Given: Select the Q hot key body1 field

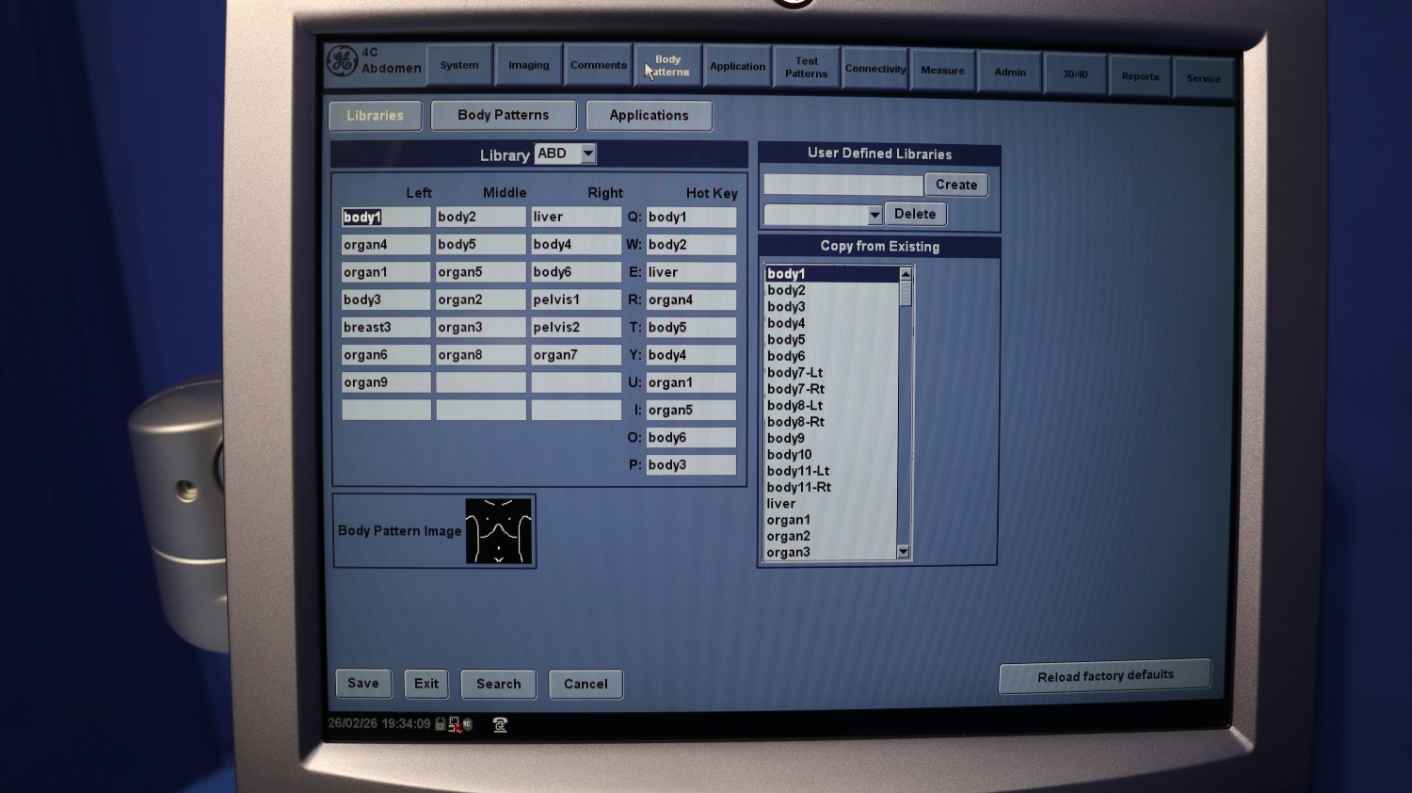Looking at the screenshot, I should coord(690,217).
